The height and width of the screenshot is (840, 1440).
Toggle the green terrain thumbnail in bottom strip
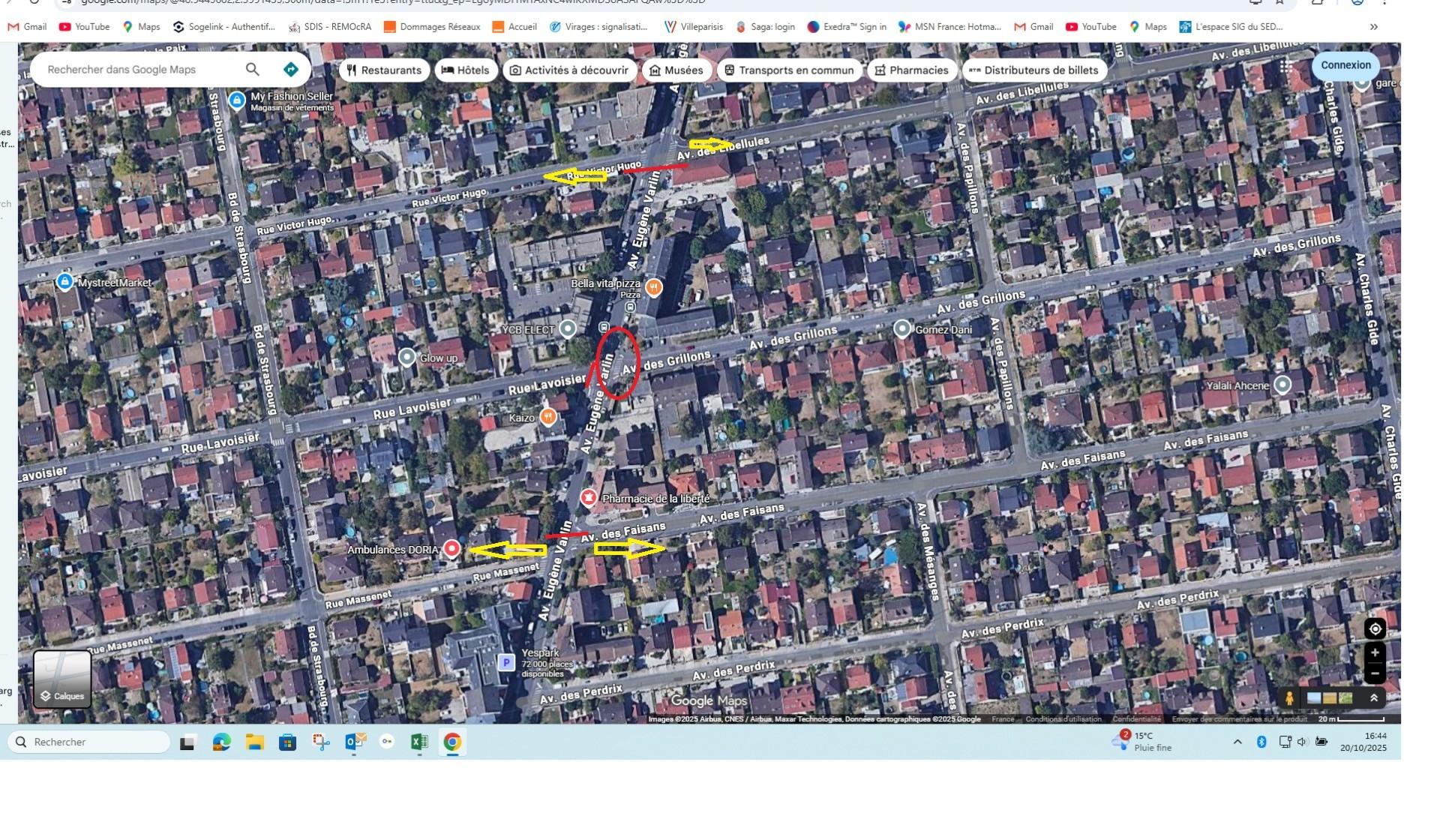click(1345, 698)
